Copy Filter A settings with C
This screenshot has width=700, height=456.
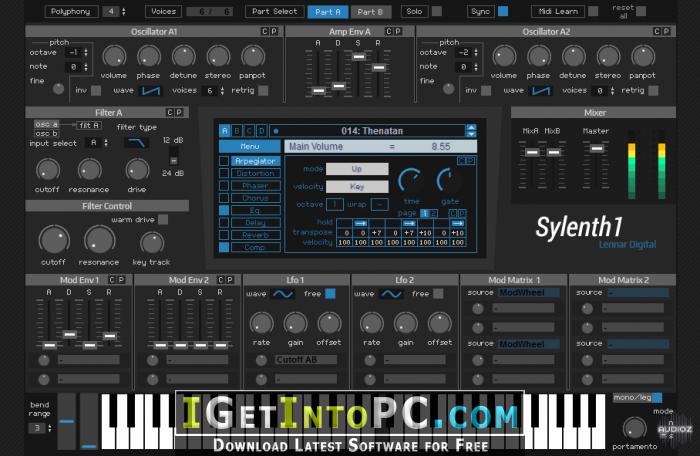(x=170, y=113)
